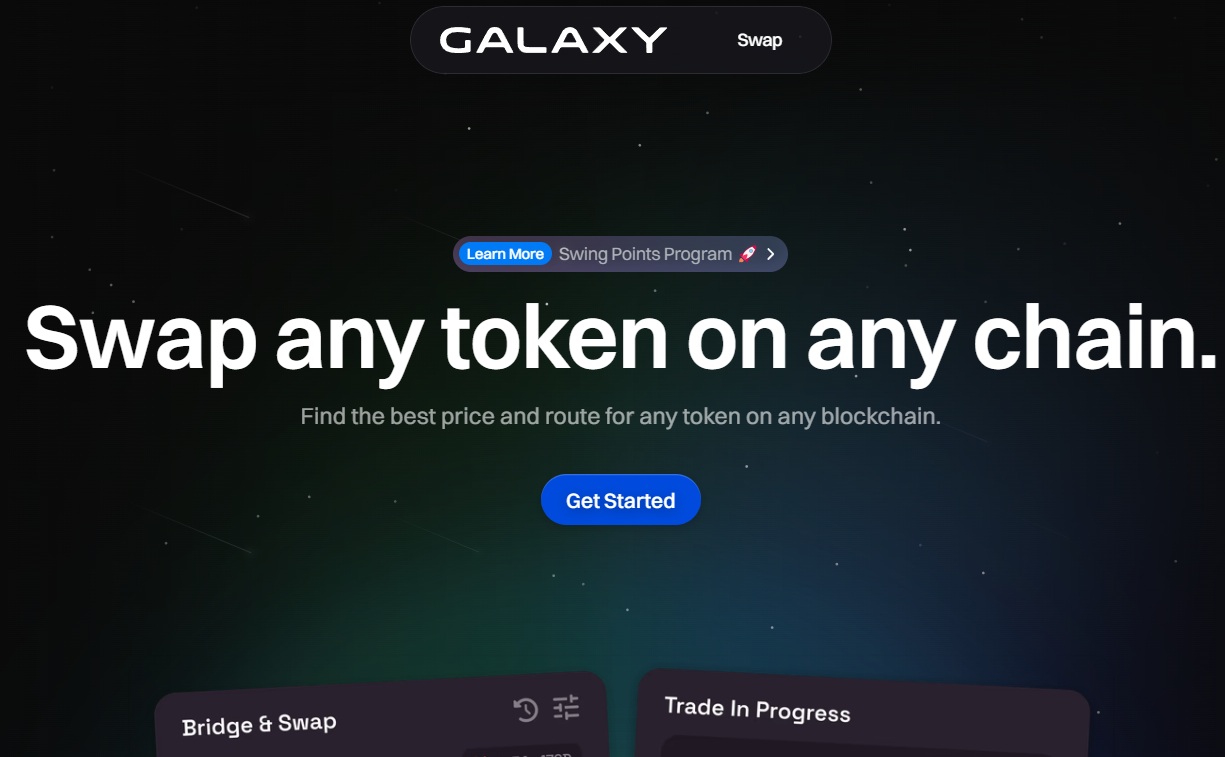Click empty space in the top navigation pill
The image size is (1225, 757).
700,40
